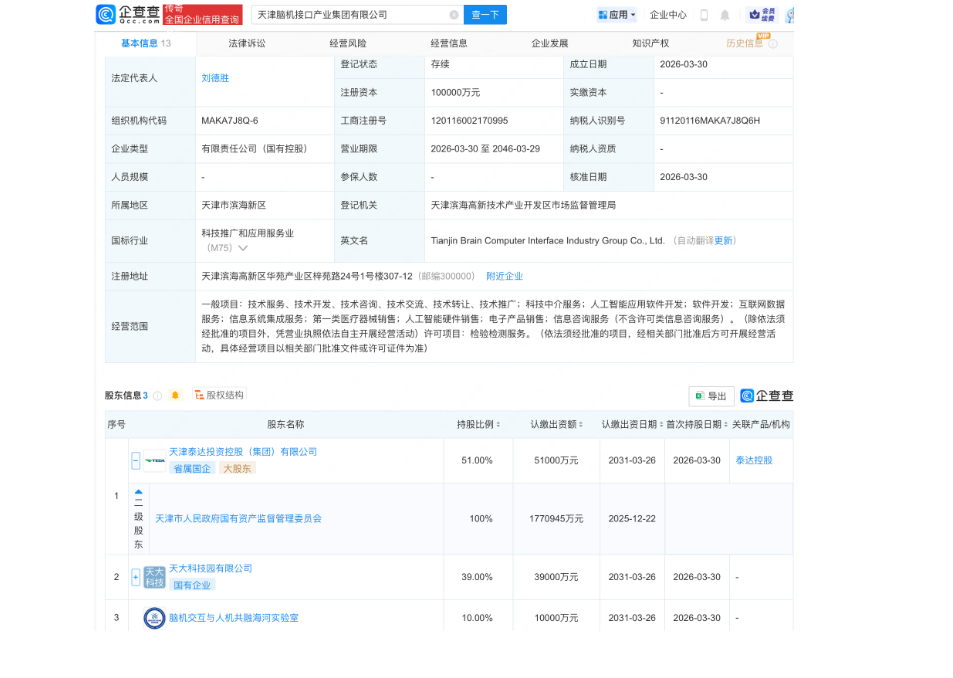Open the mobile phone app icon
This screenshot has height=678, width=953.
pyautogui.click(x=704, y=15)
